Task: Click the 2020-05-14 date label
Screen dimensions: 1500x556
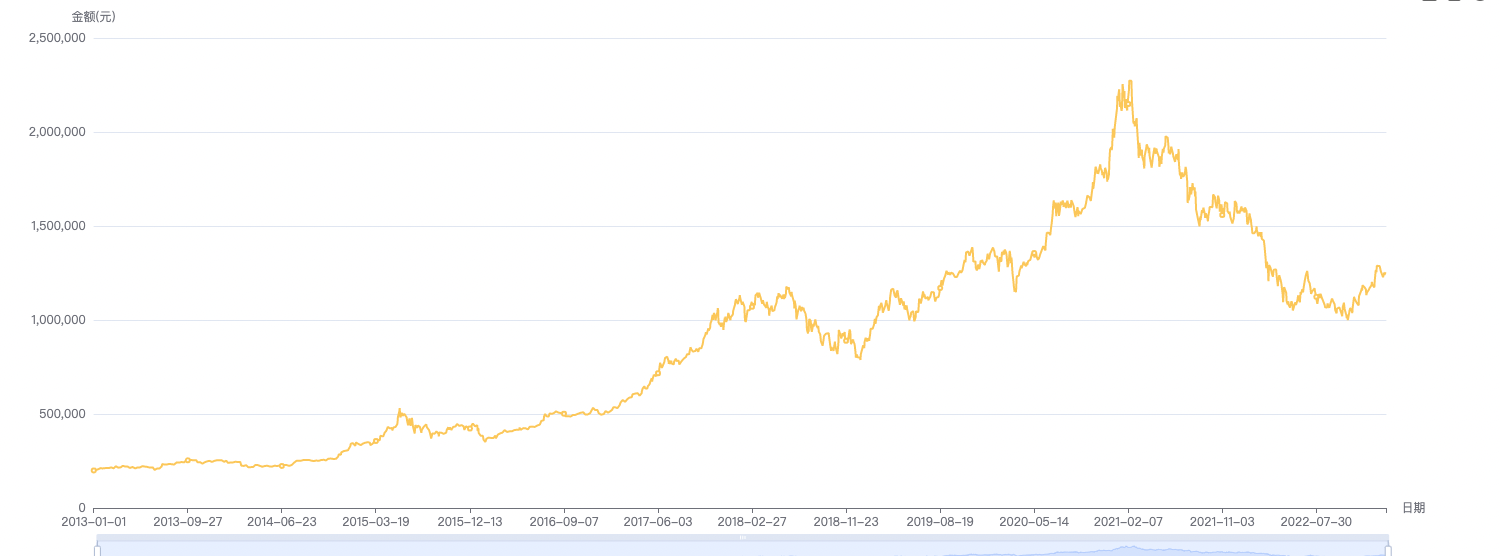Action: (x=1034, y=522)
